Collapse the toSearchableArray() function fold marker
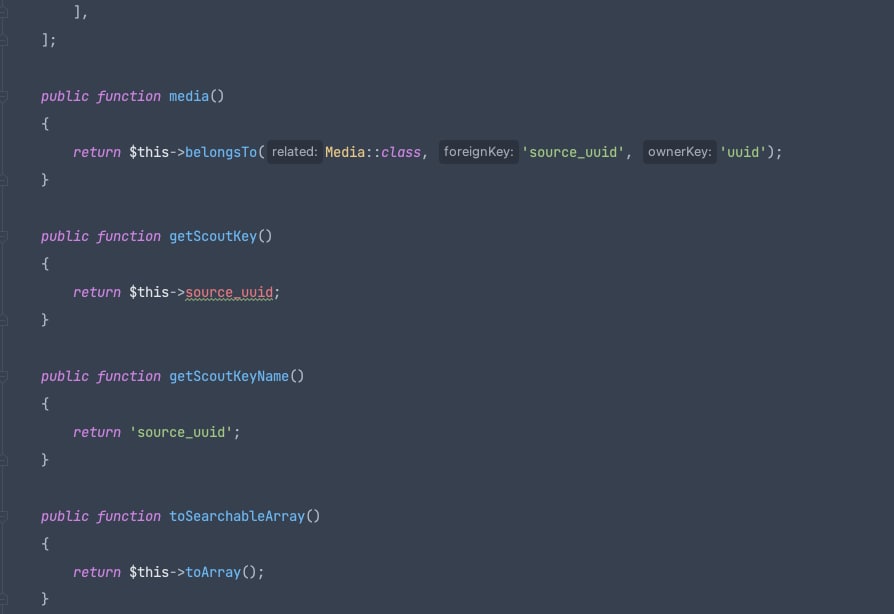Viewport: 894px width, 614px height. (3, 517)
